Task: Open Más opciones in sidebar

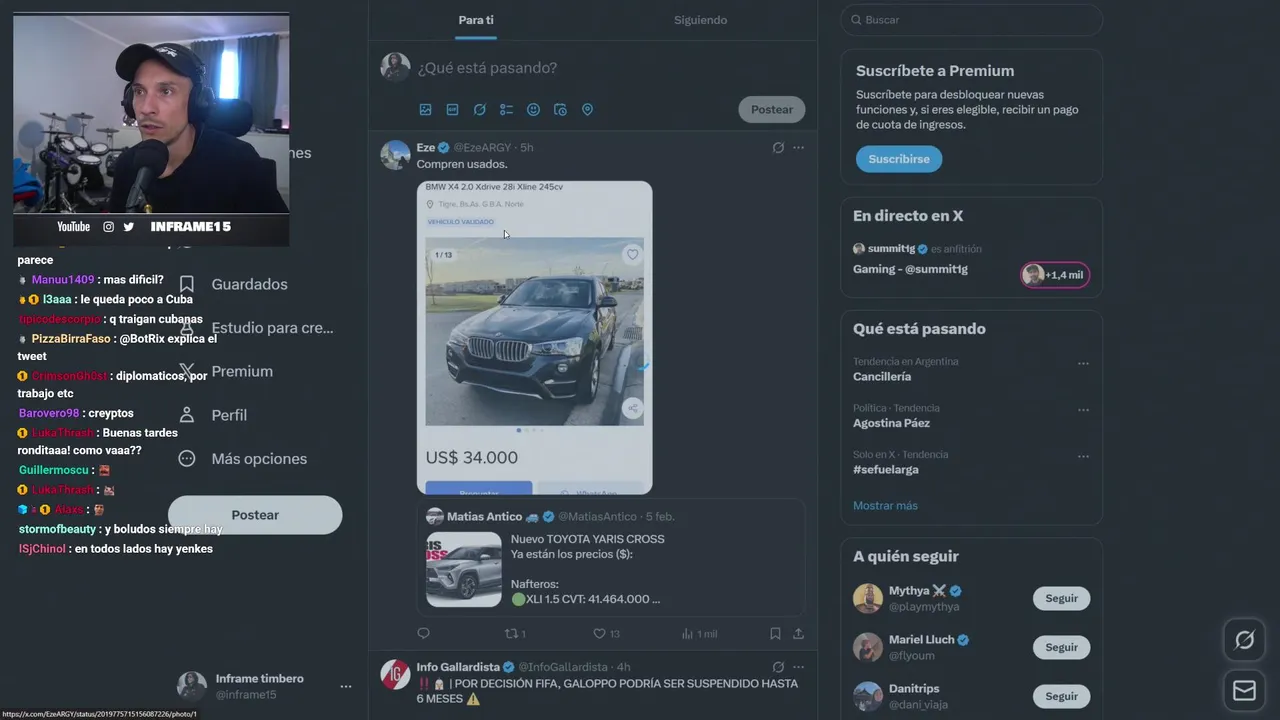Action: click(x=243, y=459)
